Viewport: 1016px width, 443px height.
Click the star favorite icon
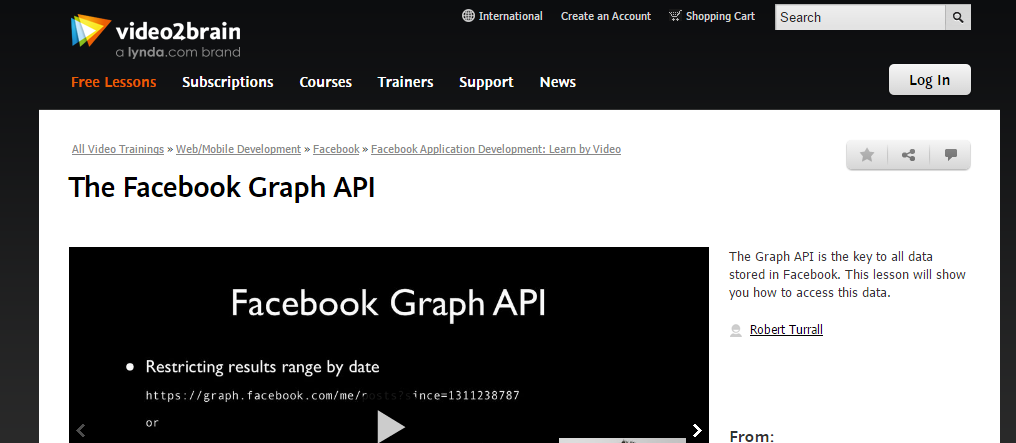pyautogui.click(x=867, y=155)
